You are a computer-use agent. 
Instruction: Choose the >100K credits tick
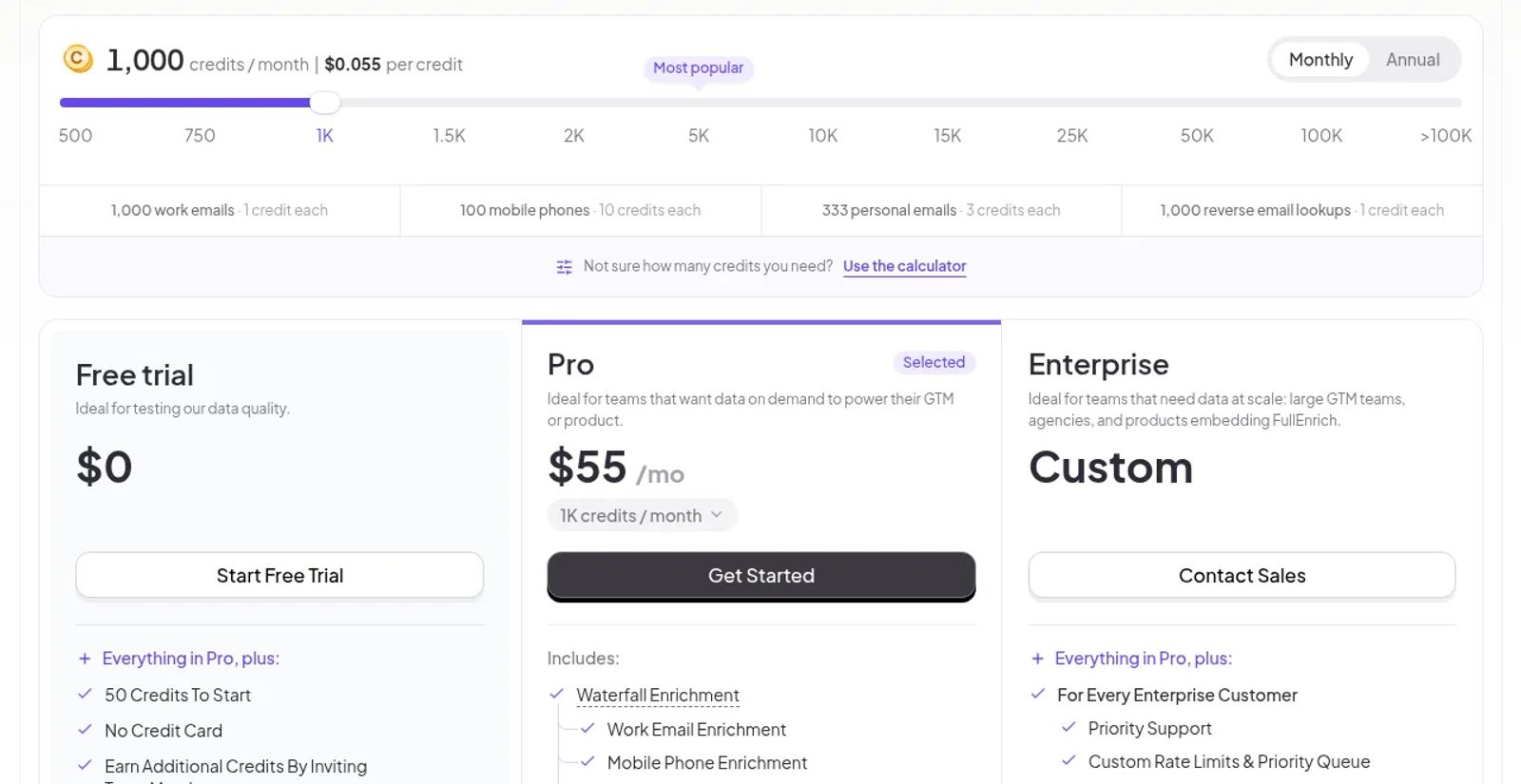(1446, 136)
